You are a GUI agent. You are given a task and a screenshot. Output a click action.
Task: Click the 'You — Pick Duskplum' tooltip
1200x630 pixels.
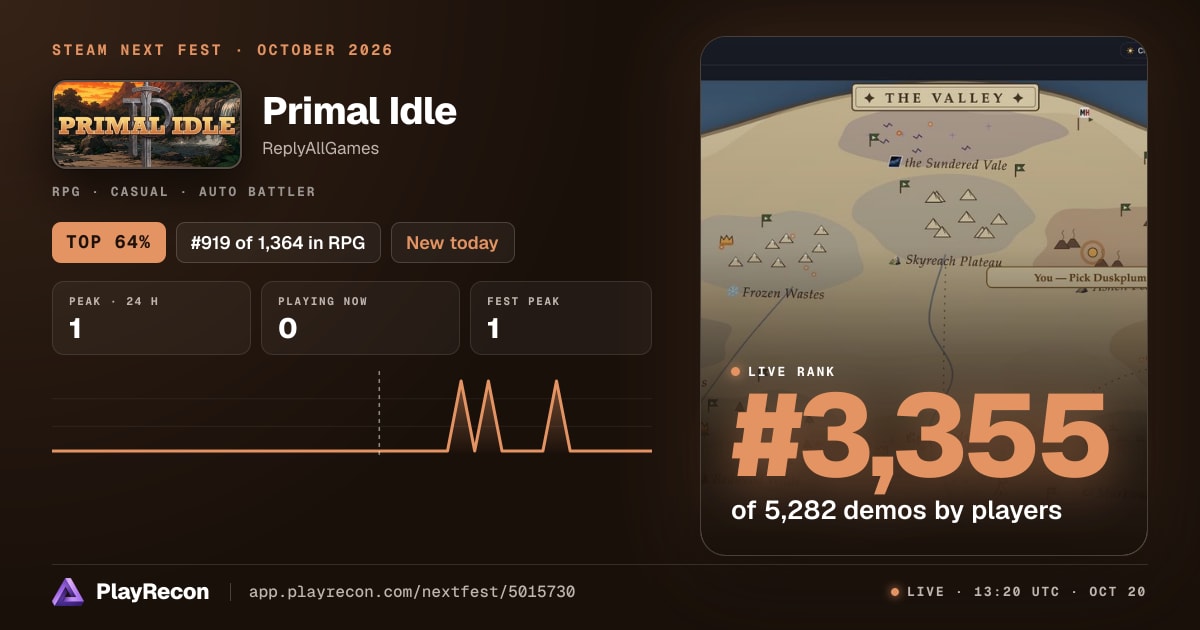point(1067,277)
